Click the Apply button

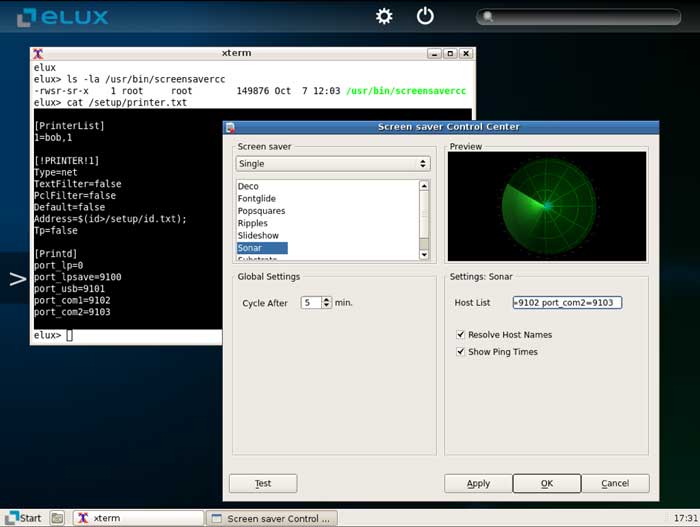point(478,483)
